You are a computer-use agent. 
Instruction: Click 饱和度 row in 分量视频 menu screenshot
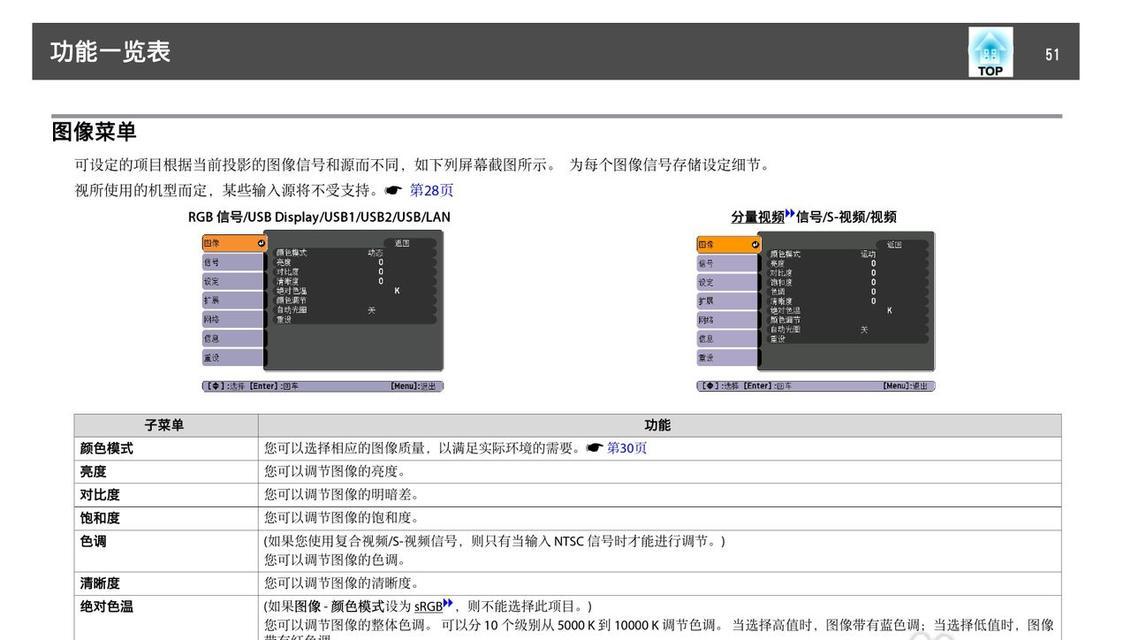coord(846,282)
